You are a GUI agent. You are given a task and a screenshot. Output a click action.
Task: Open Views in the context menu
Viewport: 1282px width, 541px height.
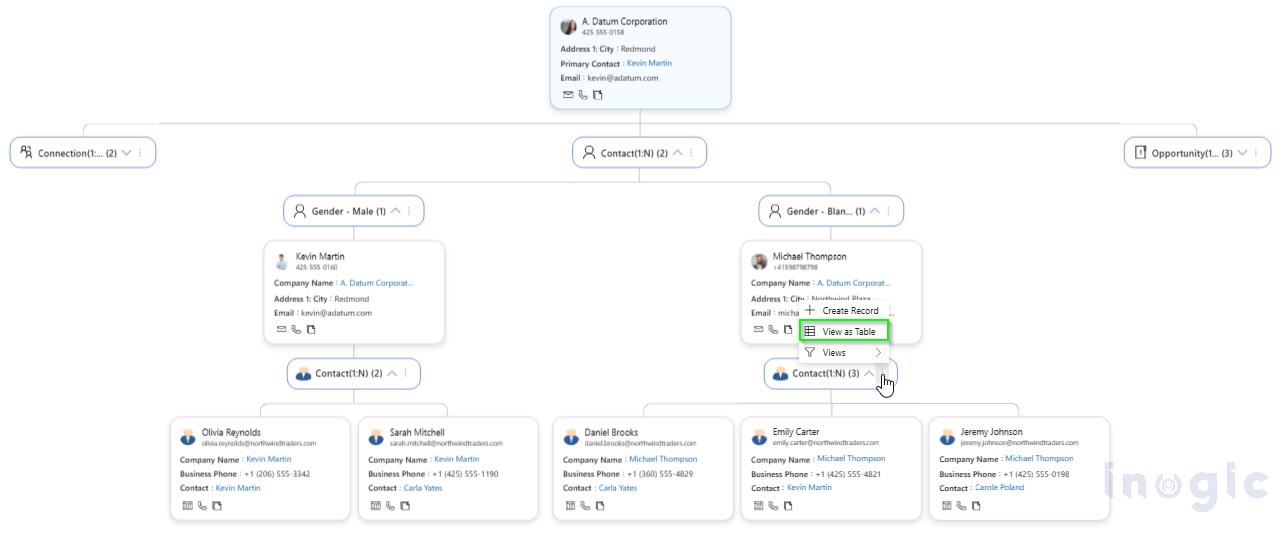coord(843,352)
